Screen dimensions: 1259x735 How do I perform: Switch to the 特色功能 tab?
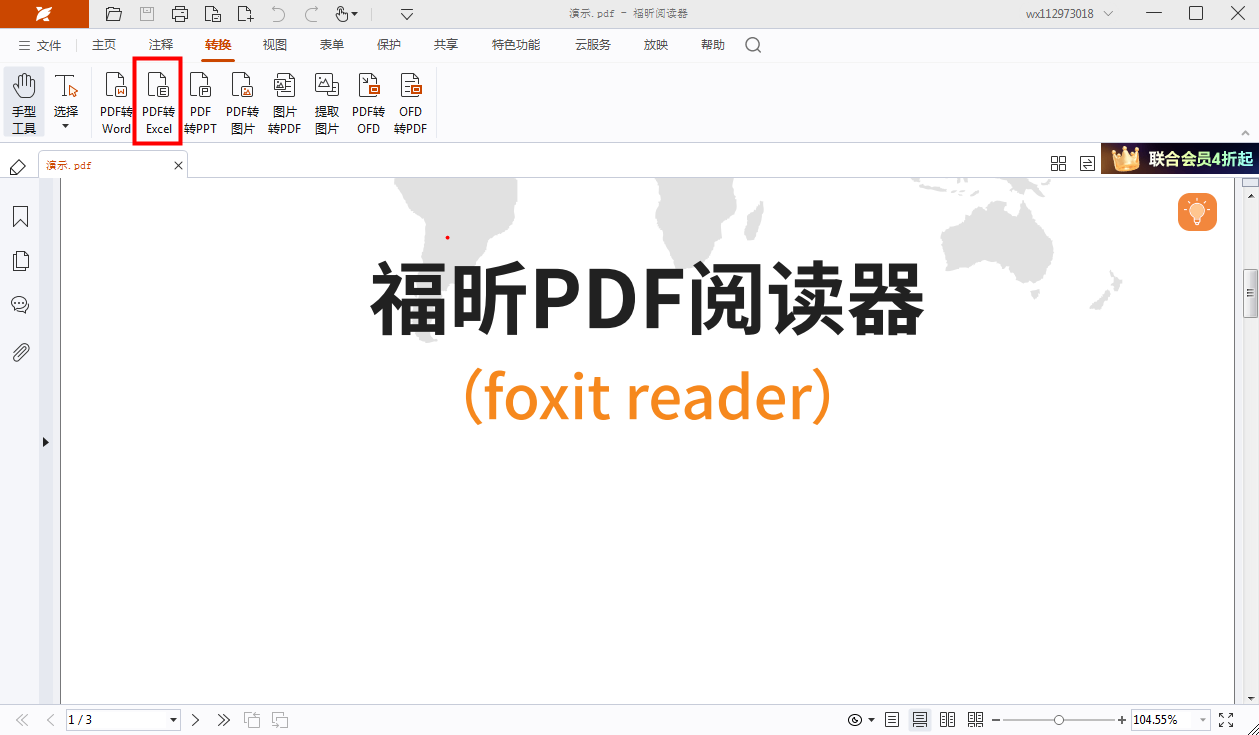516,45
